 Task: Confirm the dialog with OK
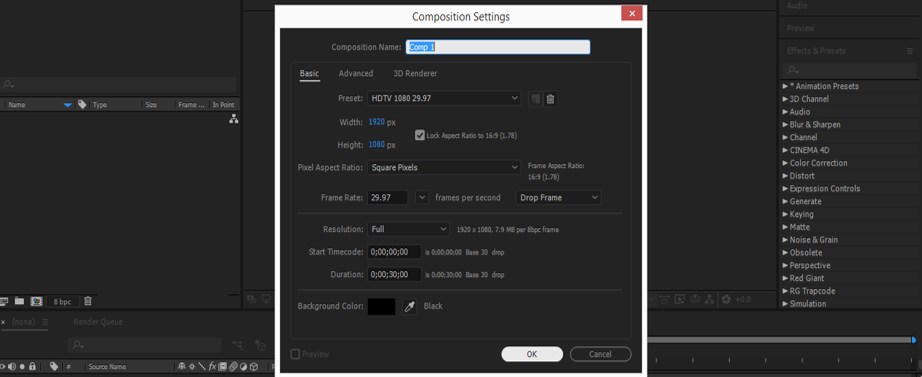532,354
